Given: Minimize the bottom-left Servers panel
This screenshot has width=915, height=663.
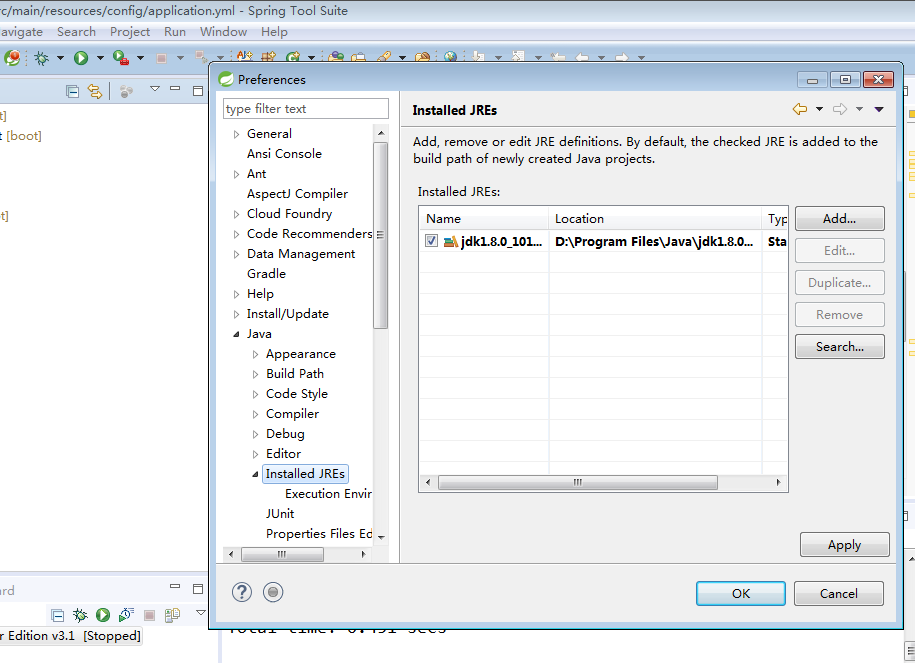Looking at the screenshot, I should (x=174, y=586).
